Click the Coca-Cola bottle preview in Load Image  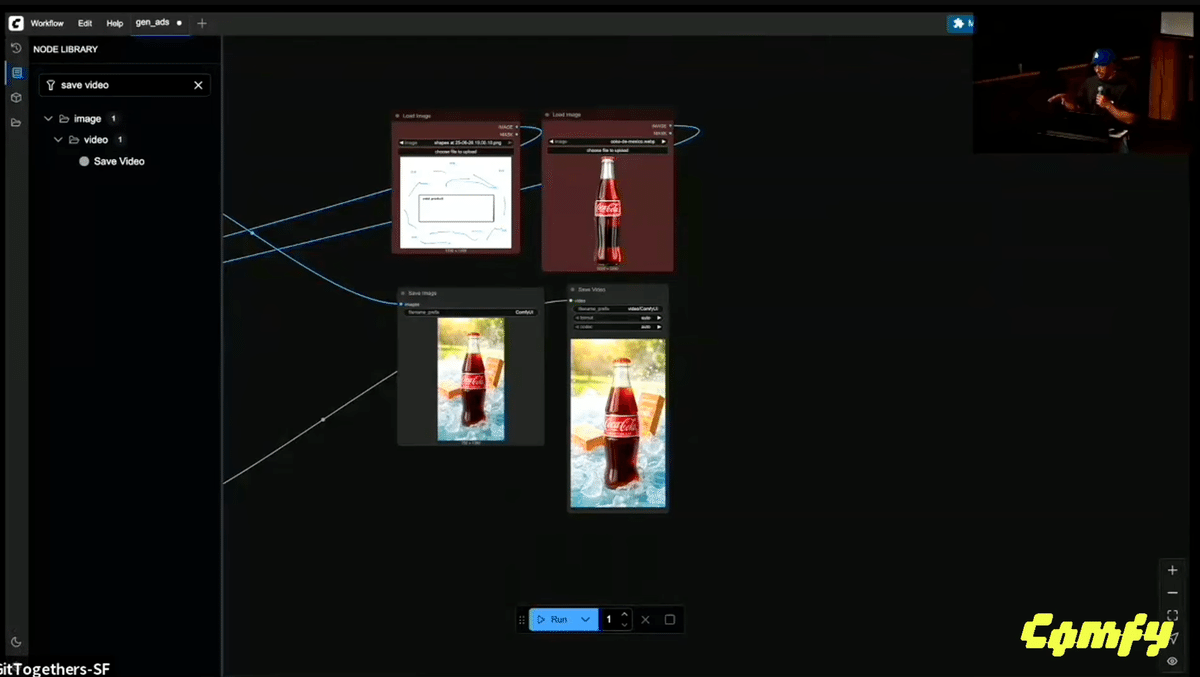(x=607, y=211)
